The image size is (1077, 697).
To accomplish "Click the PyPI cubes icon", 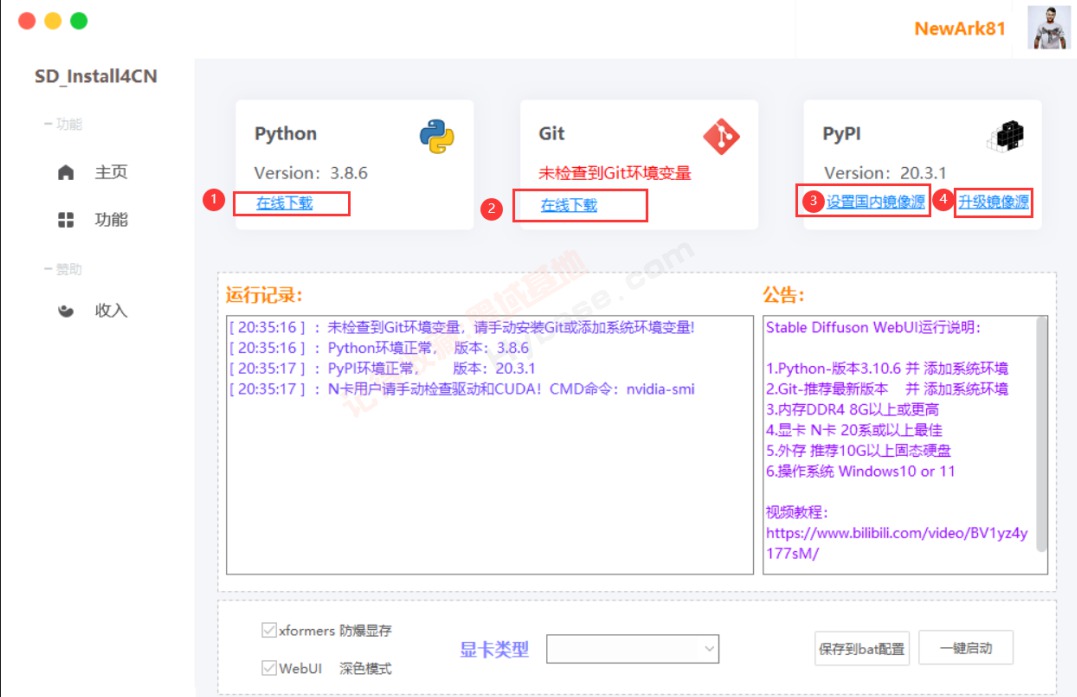I will (x=1006, y=135).
